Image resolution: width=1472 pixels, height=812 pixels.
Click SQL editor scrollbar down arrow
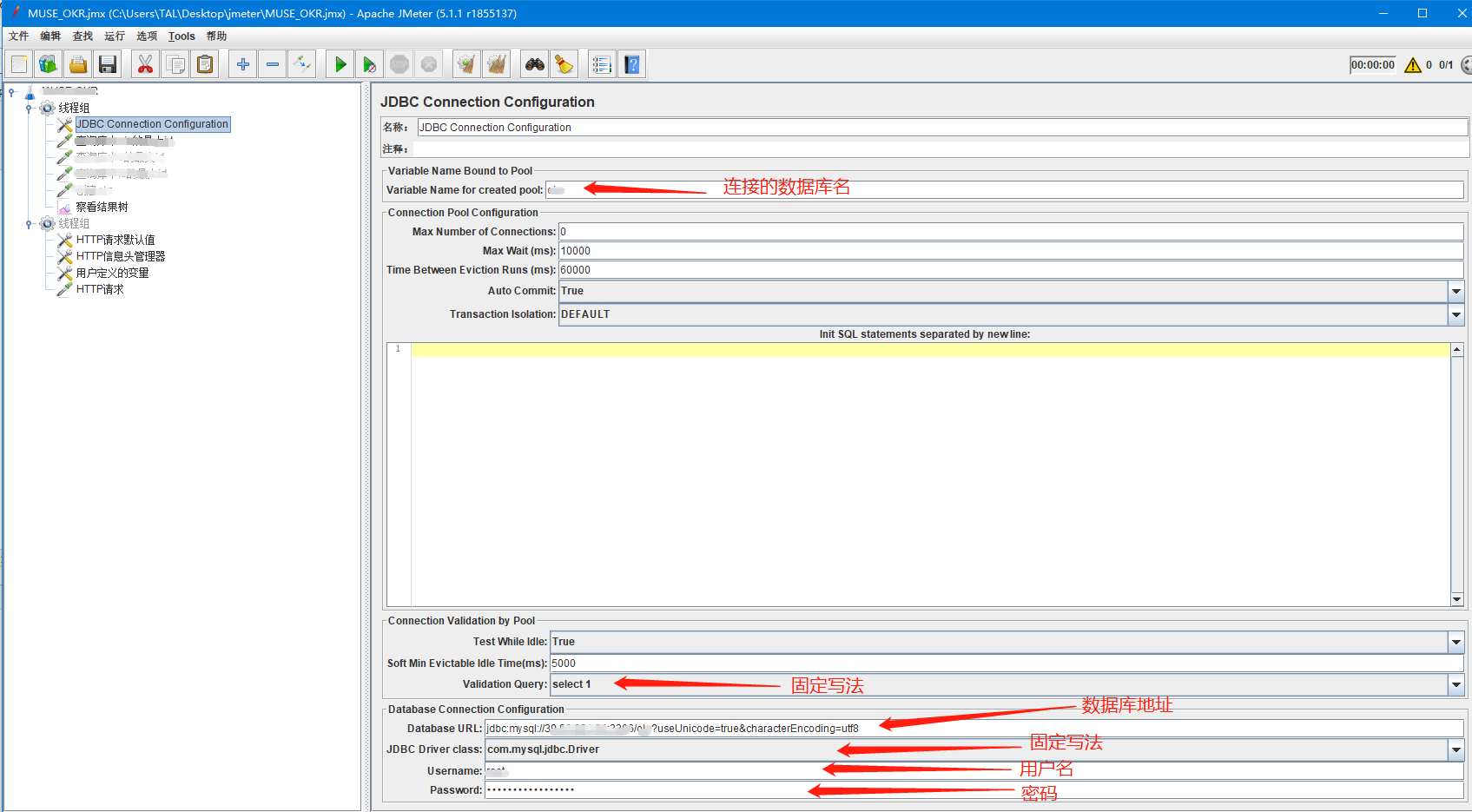[1457, 599]
